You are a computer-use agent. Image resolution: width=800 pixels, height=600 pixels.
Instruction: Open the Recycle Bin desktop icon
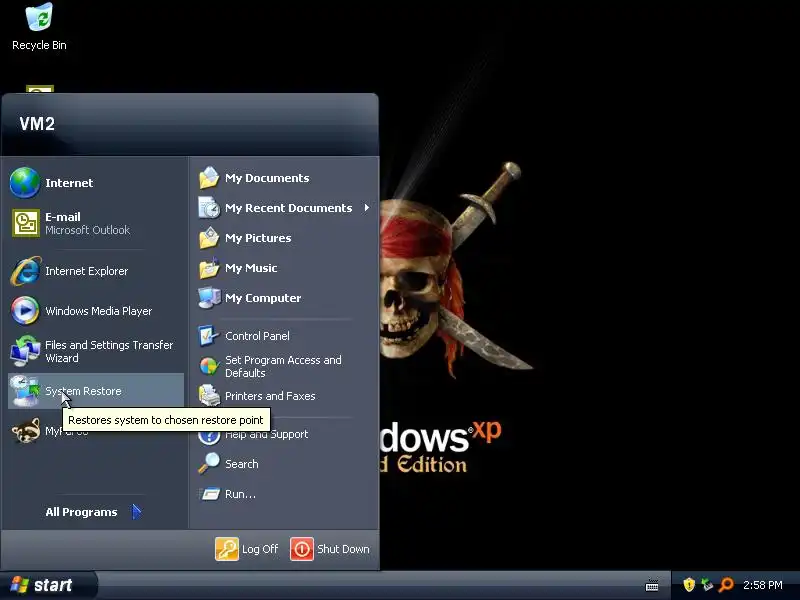point(39,17)
